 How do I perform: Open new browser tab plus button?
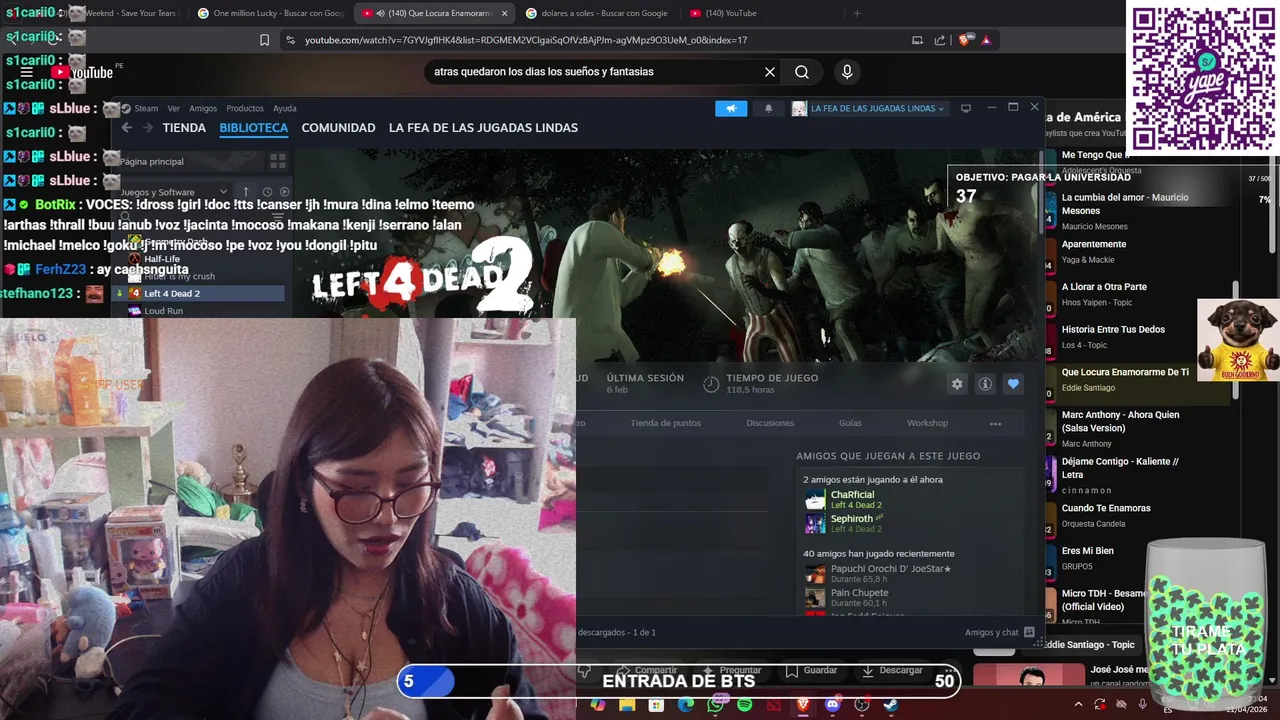[x=857, y=13]
